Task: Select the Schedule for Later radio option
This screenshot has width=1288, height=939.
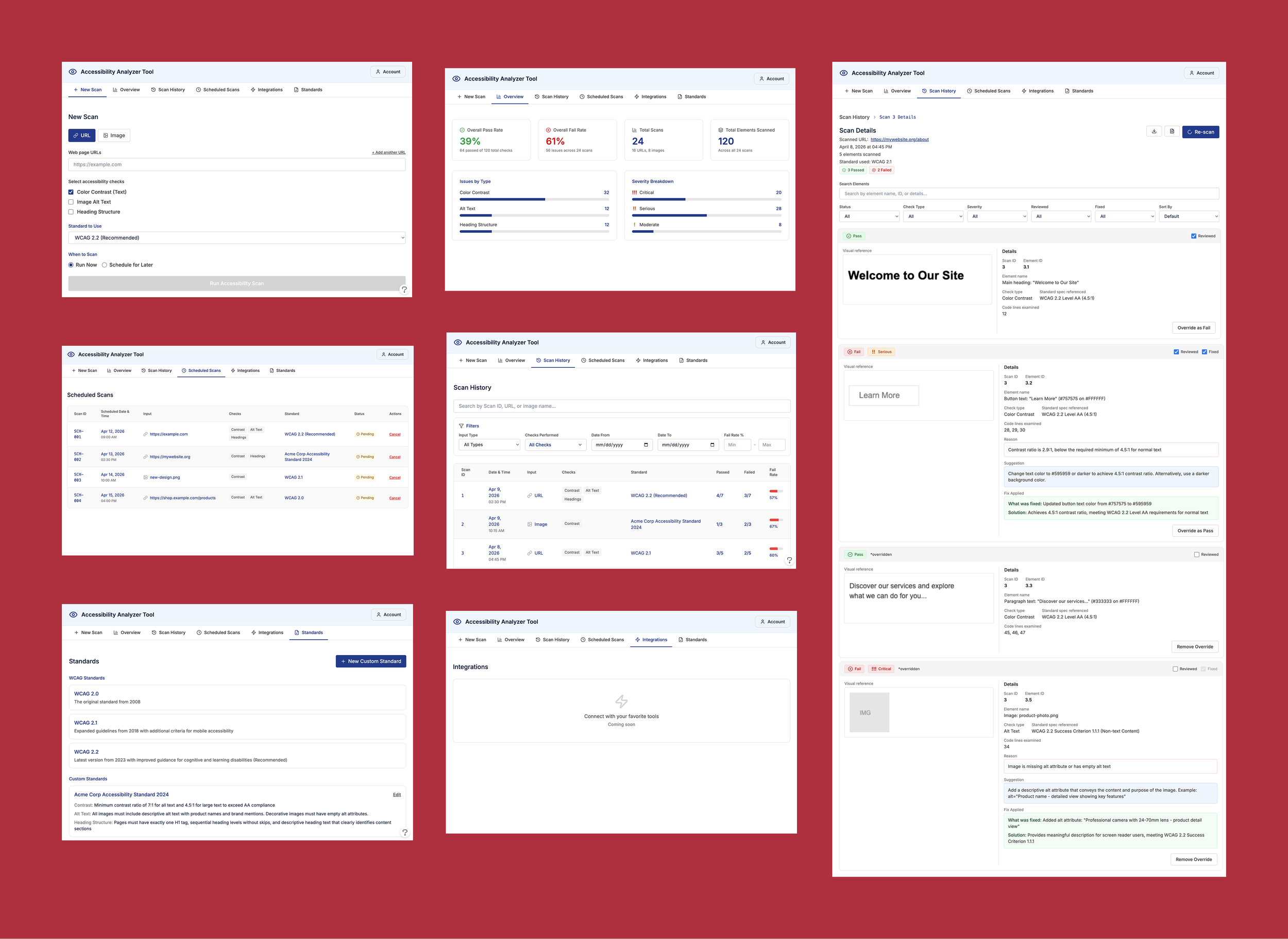Action: click(x=105, y=265)
